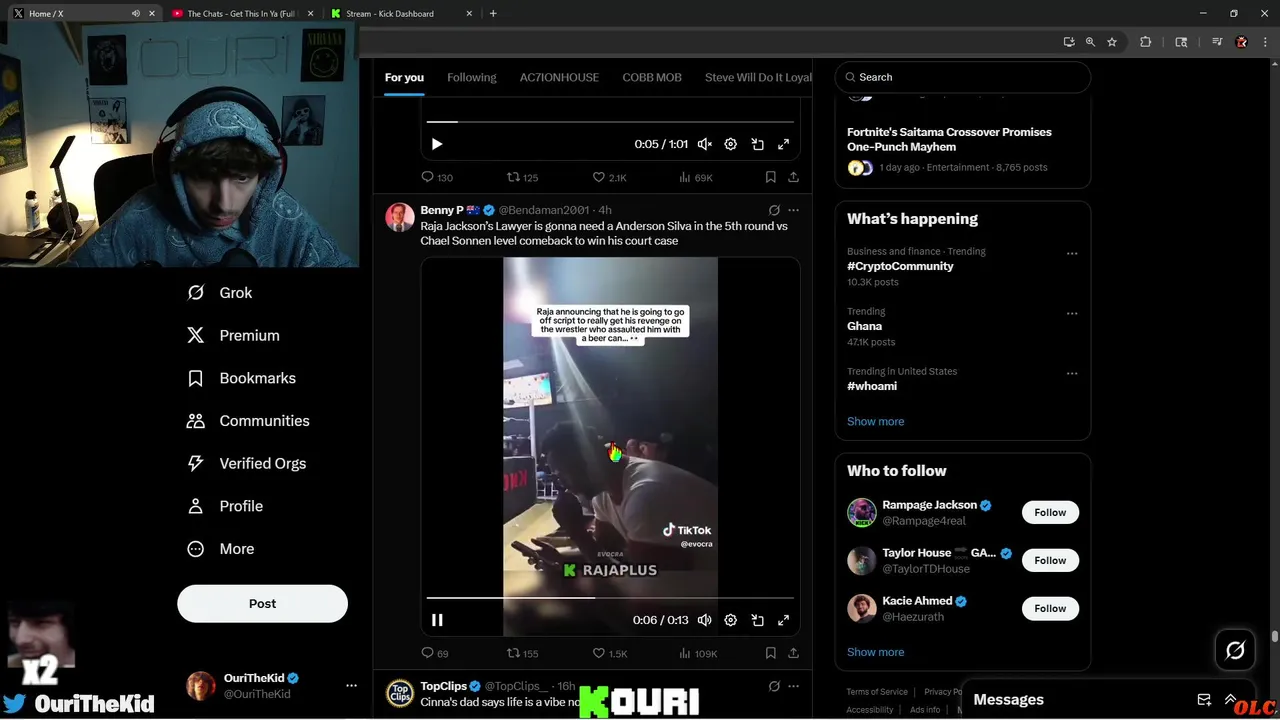Expand the top video to fullscreen
The height and width of the screenshot is (720, 1280).
click(784, 144)
